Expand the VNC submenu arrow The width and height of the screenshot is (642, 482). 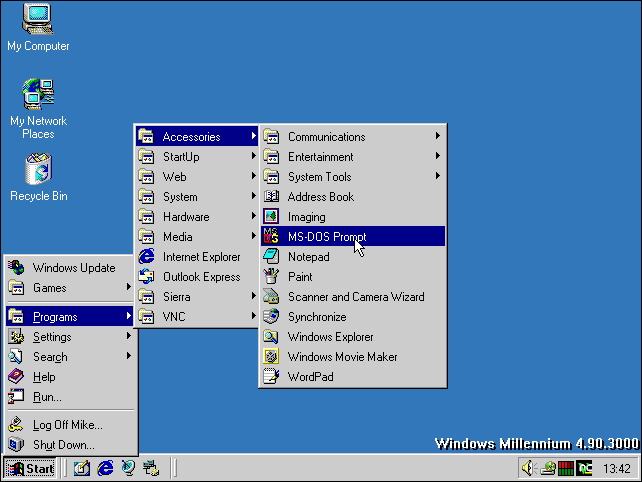click(x=253, y=316)
